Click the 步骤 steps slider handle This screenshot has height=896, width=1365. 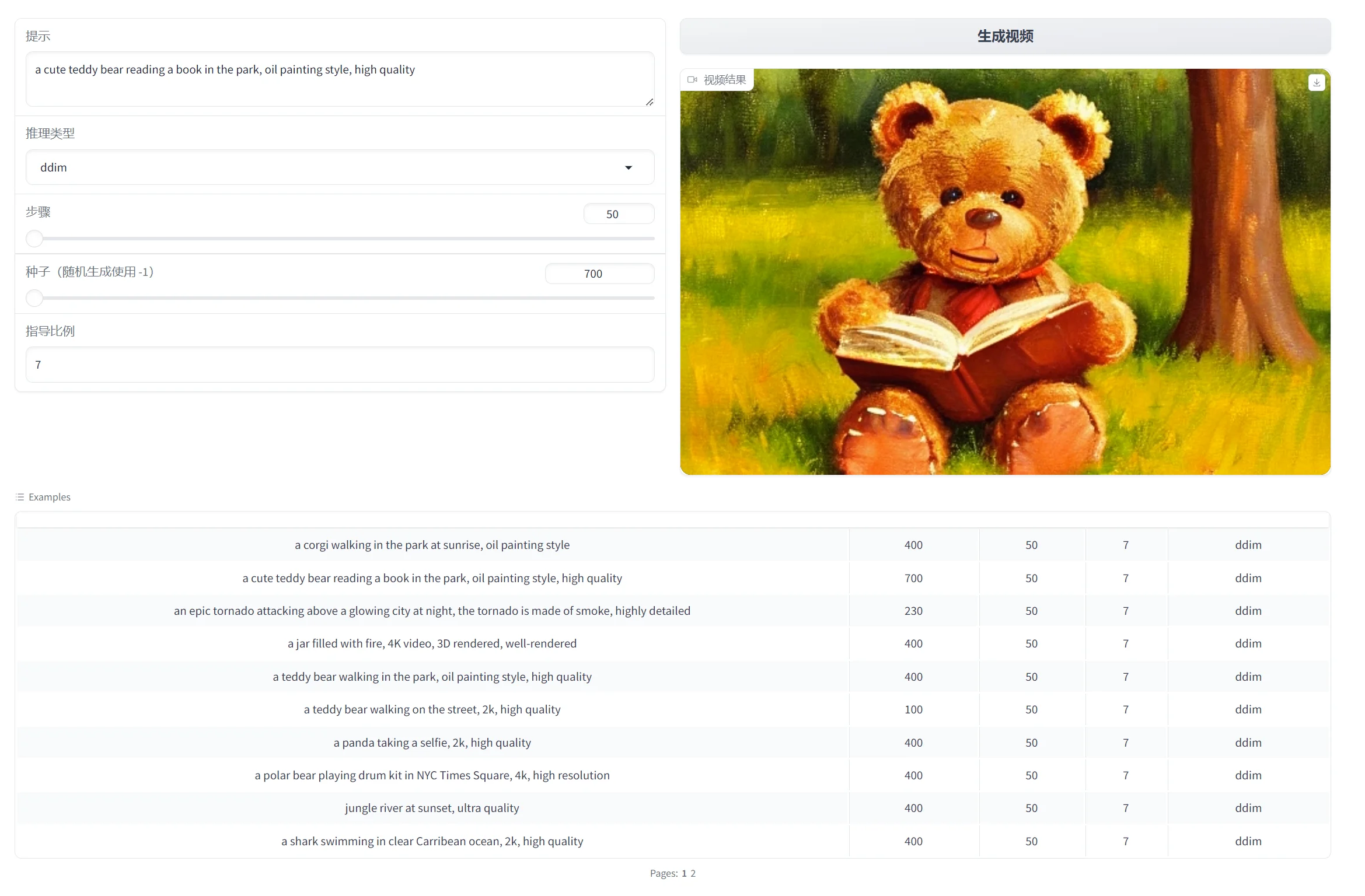[34, 239]
